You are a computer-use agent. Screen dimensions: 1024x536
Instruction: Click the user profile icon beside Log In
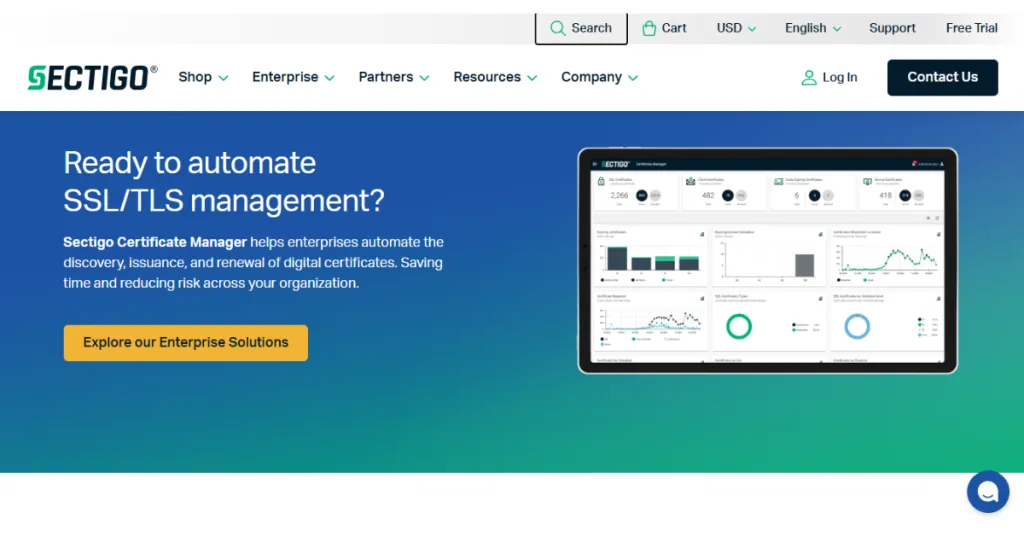click(808, 78)
